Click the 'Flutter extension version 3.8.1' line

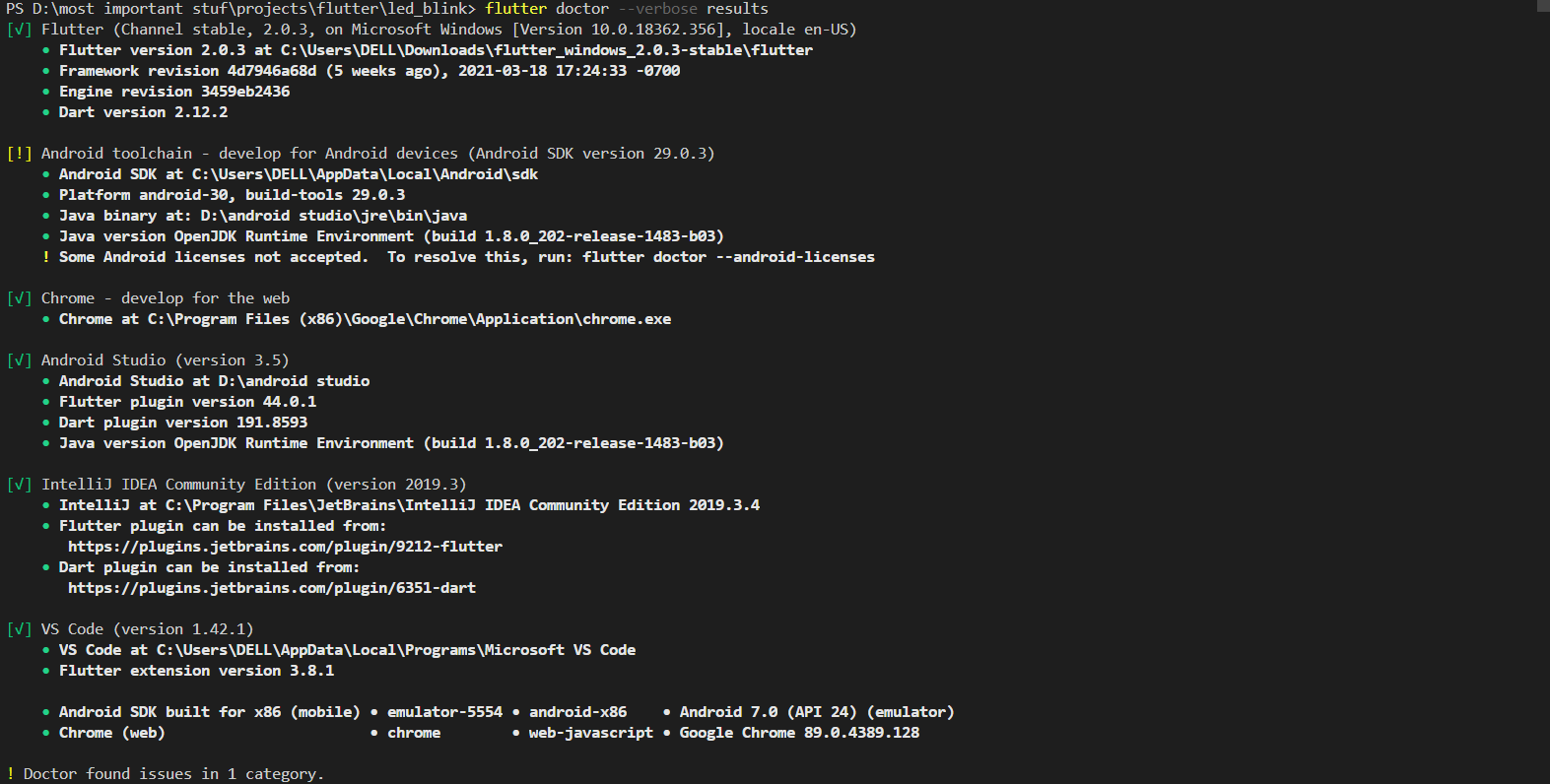pos(196,671)
